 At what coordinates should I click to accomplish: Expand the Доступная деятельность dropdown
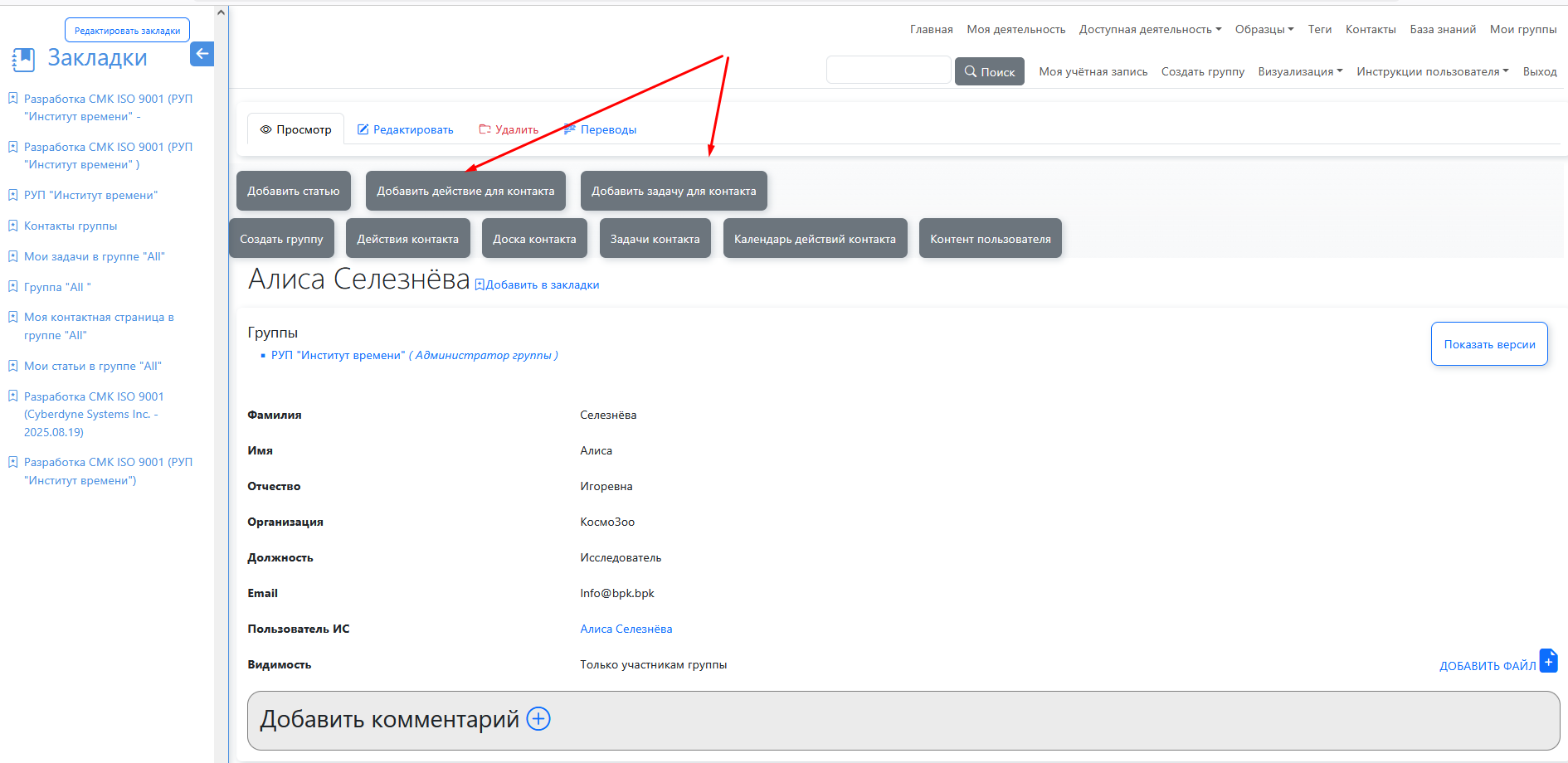1150,29
